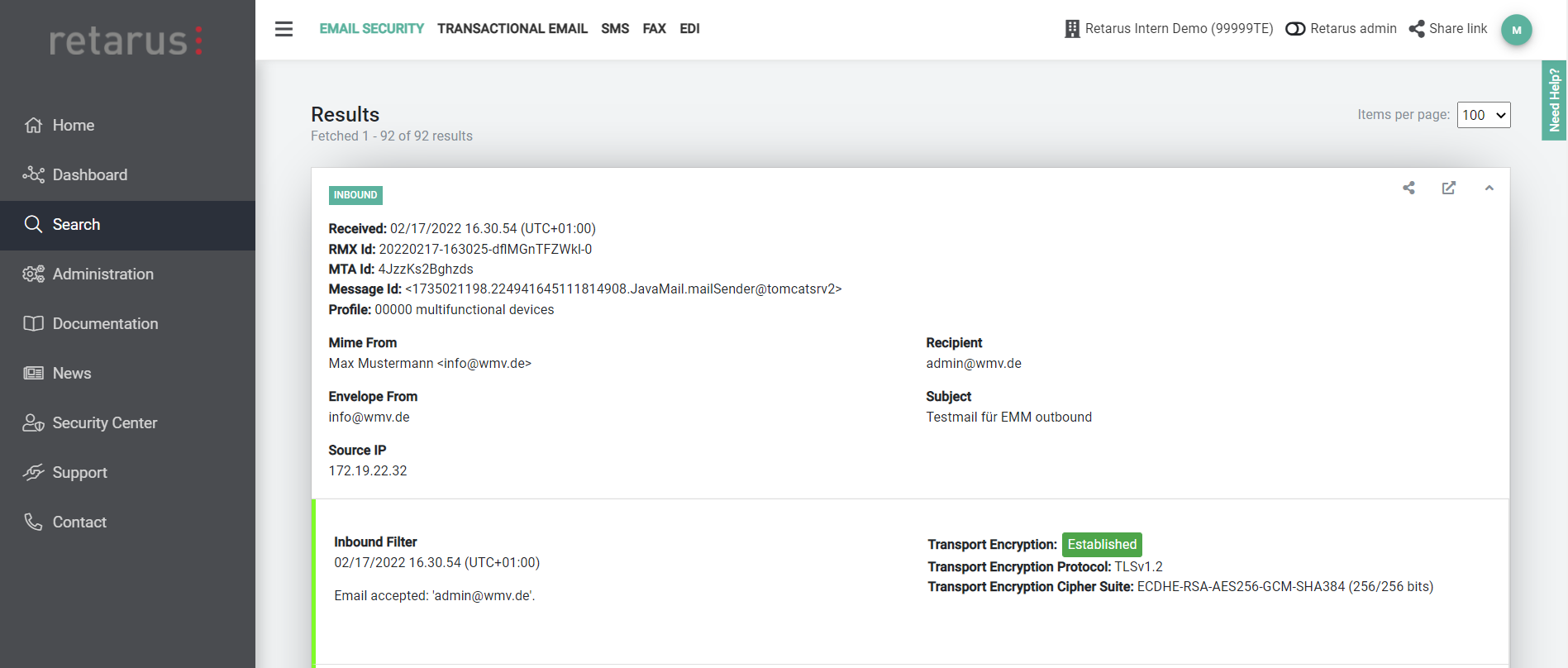Switch to the EDI tab
This screenshot has height=668, width=1568.
click(x=689, y=29)
